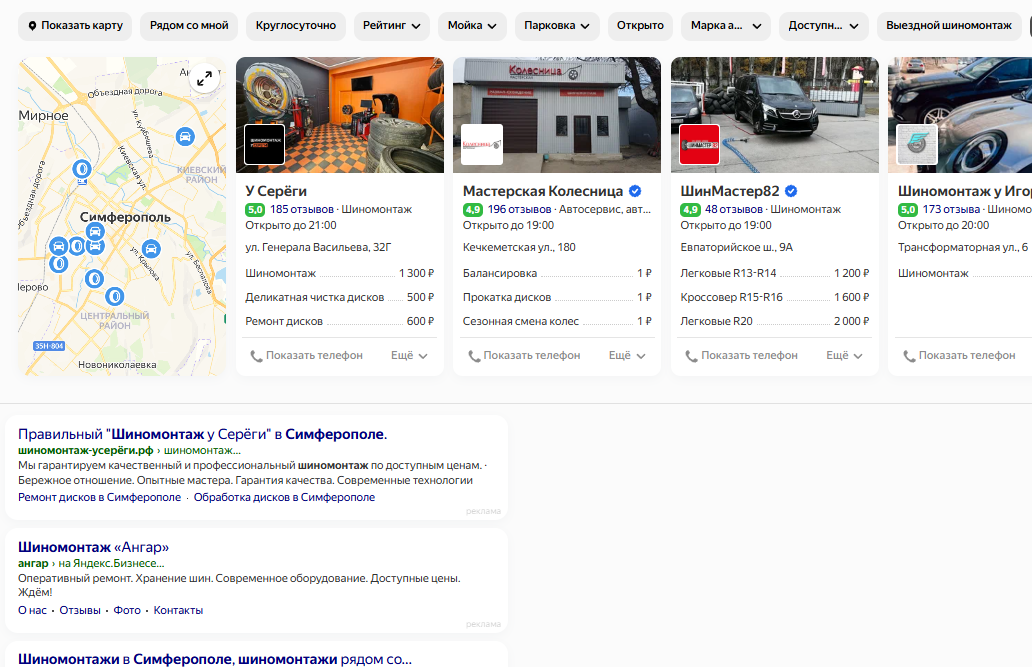
Task: Click 5,0 rating badge of Шиномонтаж у Игоря
Action: pyautogui.click(x=908, y=209)
